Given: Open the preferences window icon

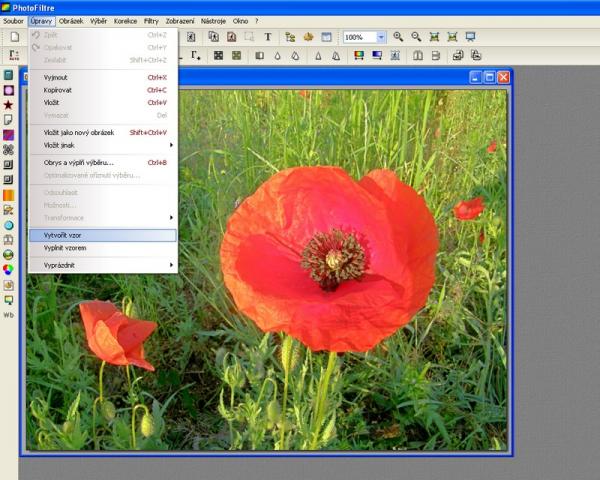Looking at the screenshot, I should pos(326,37).
